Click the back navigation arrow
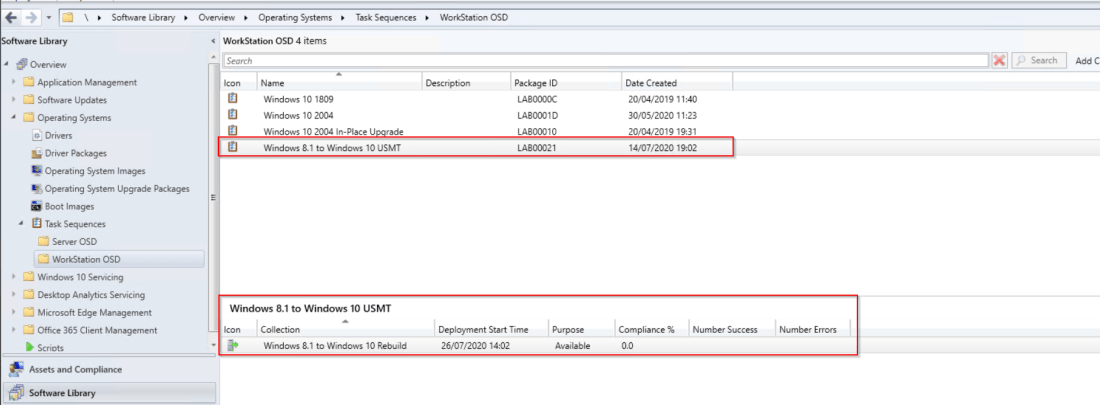This screenshot has height=405, width=1100. click(10, 17)
